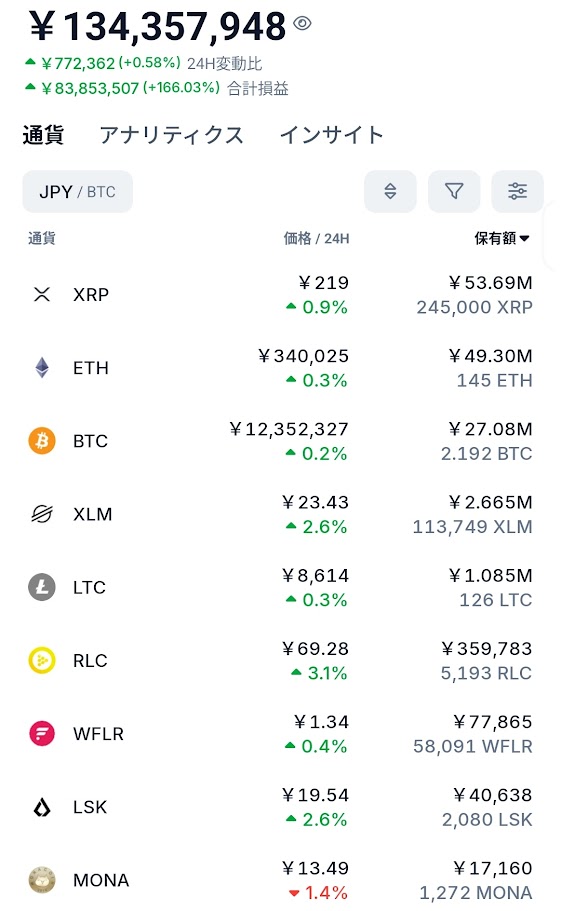The height and width of the screenshot is (911, 561).
Task: Select the 通貨 tab
Action: (43, 135)
